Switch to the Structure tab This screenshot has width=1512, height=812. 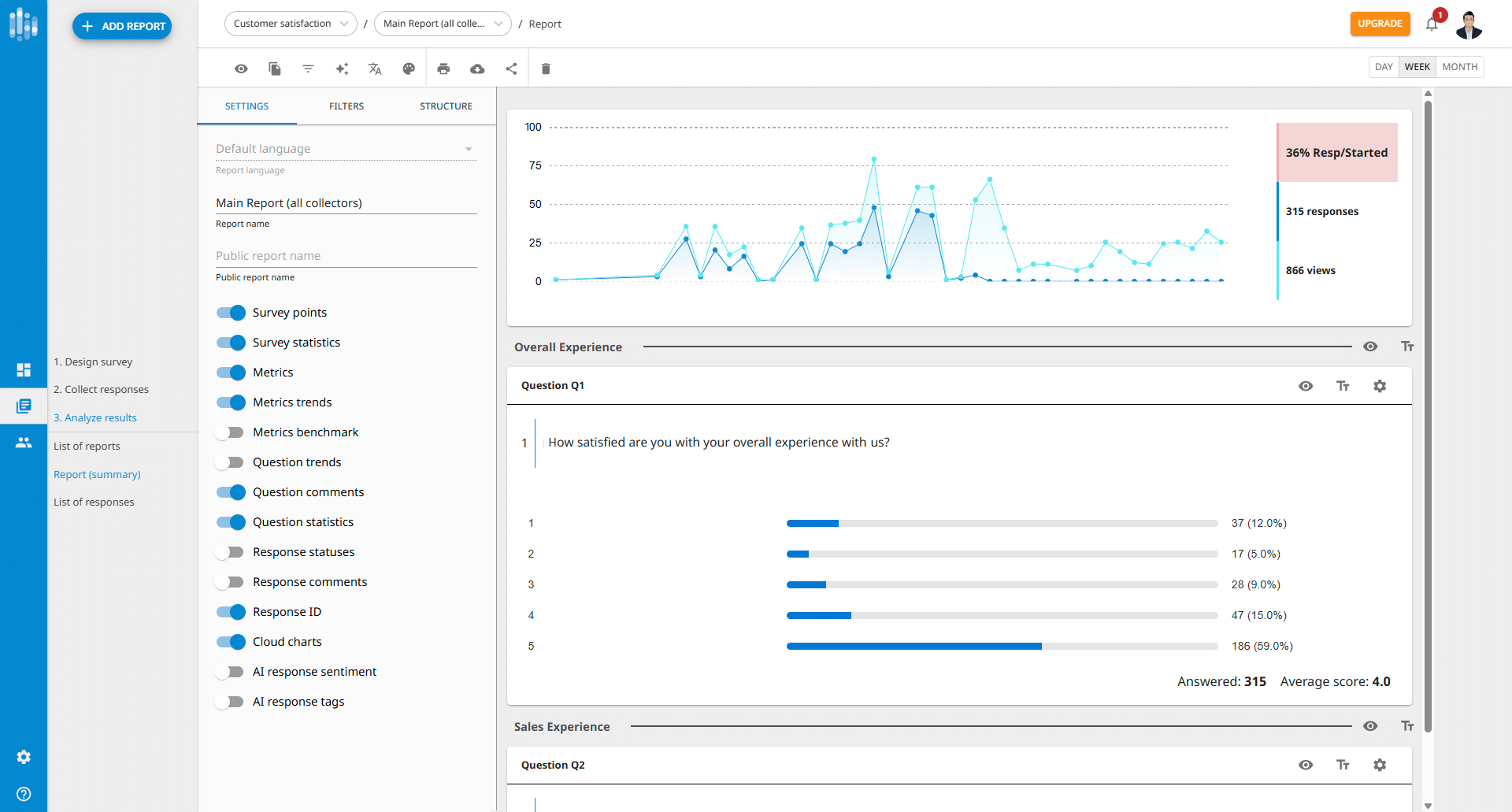tap(446, 106)
